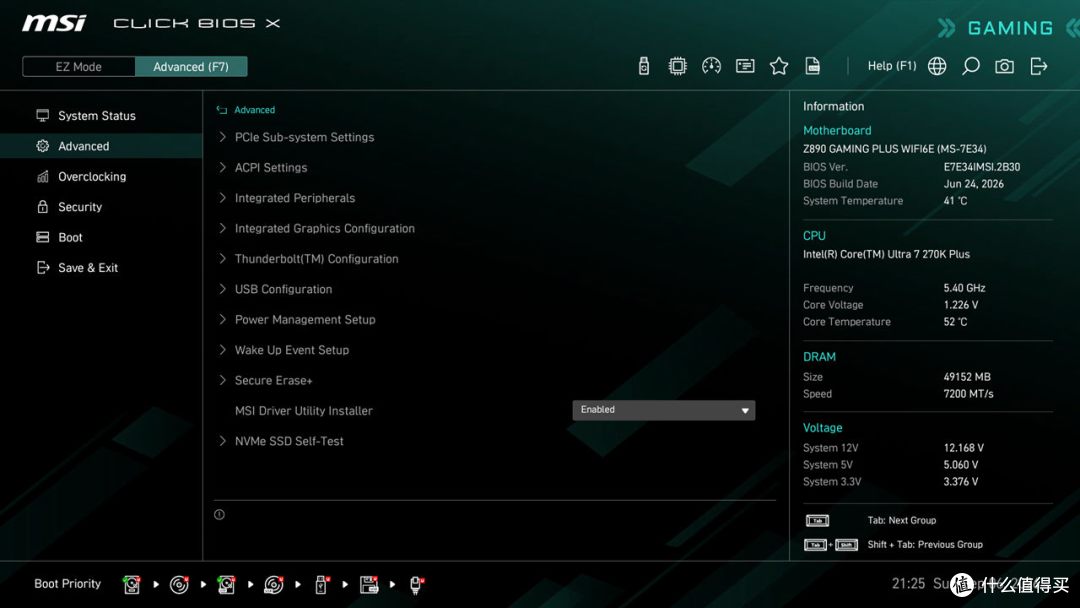The image size is (1080, 608).
Task: Click the info circle icon below the settings list
Action: pyautogui.click(x=219, y=514)
